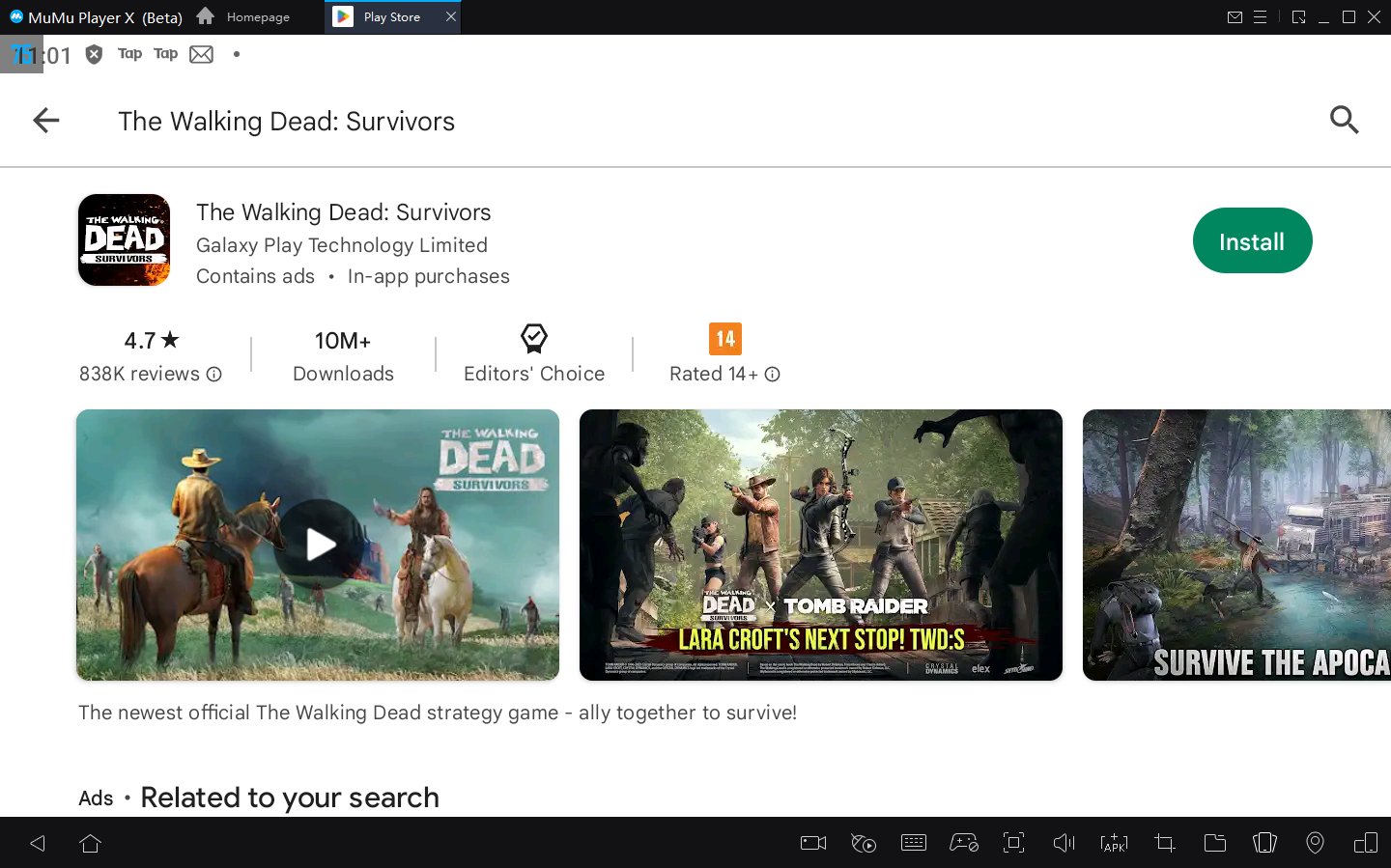Open Galaxy Play Technology Limited developer page
Image resolution: width=1391 pixels, height=868 pixels.
click(342, 245)
